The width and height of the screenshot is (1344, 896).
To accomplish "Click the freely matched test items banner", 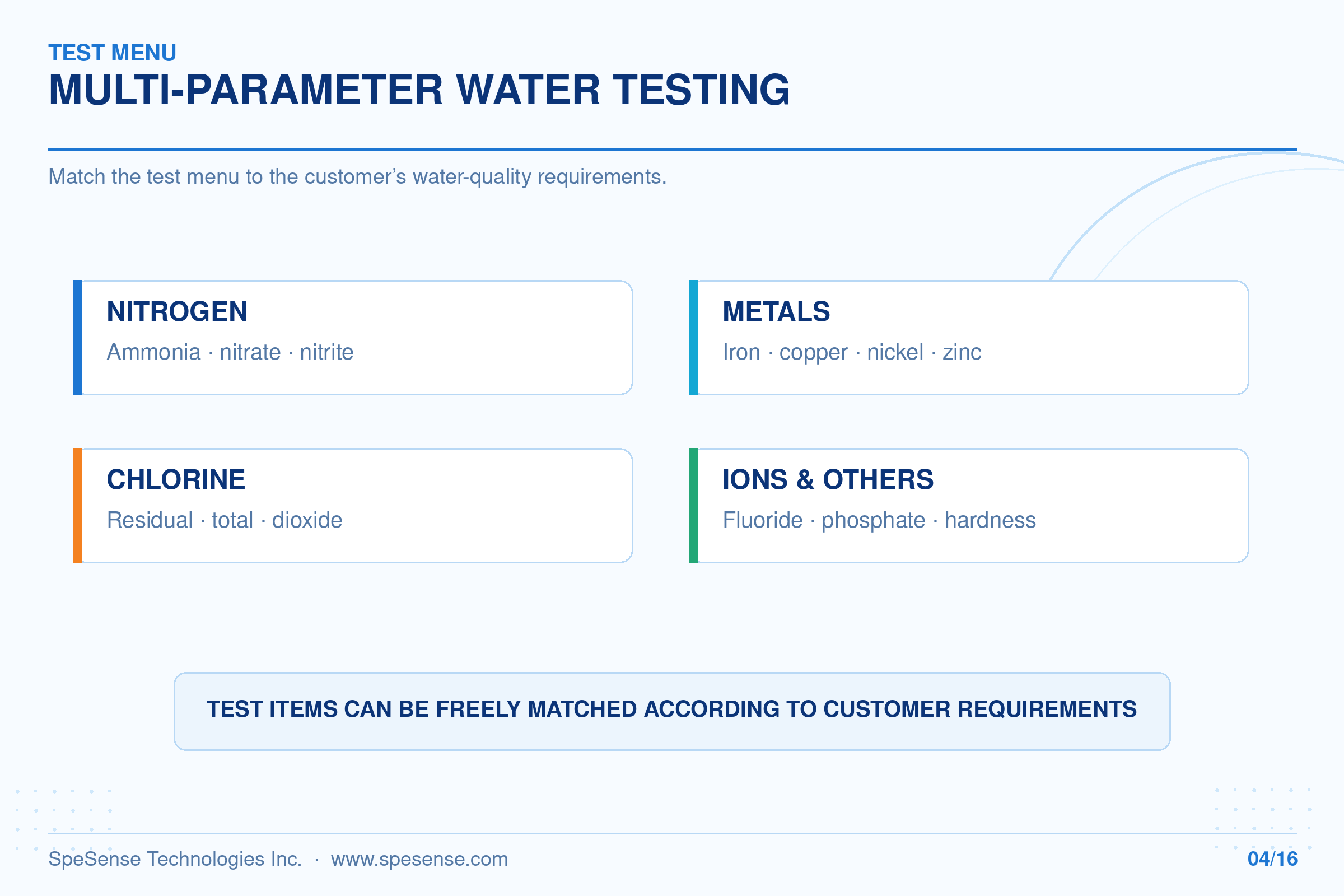I will coord(672,711).
